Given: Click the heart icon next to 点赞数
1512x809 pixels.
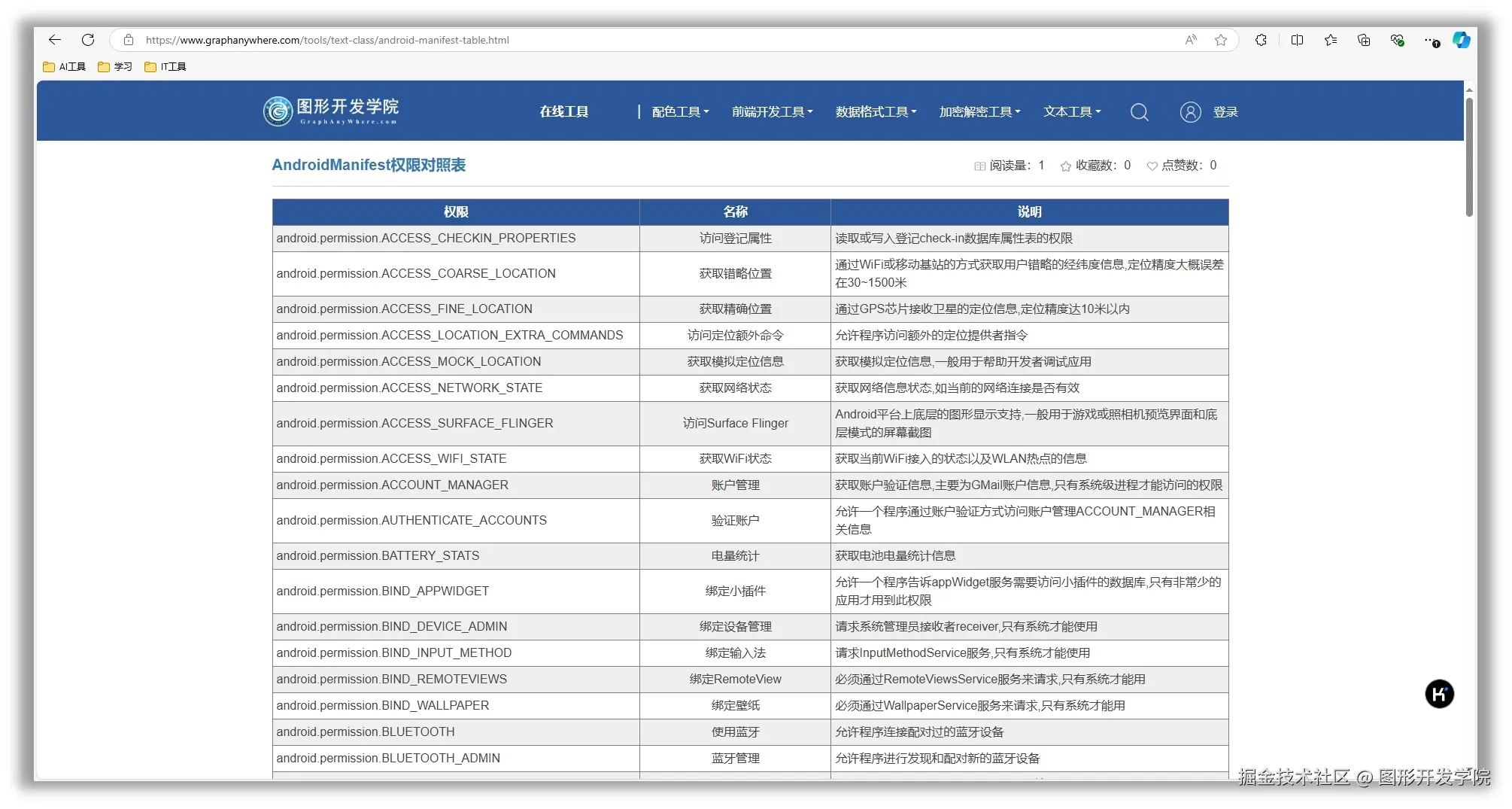Looking at the screenshot, I should pyautogui.click(x=1152, y=166).
